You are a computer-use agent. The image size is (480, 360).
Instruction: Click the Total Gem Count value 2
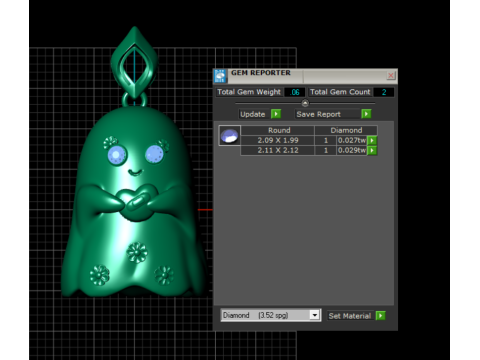[x=384, y=92]
